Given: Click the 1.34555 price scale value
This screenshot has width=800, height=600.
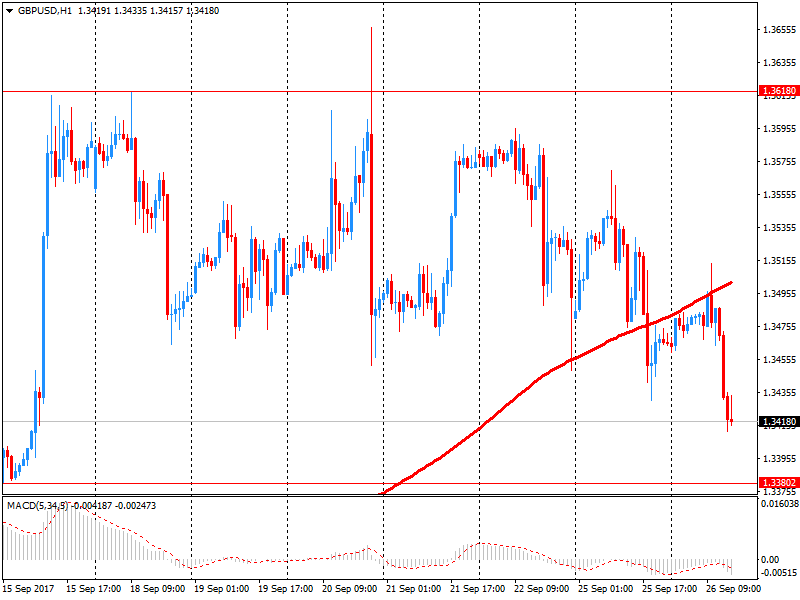Looking at the screenshot, I should (x=779, y=360).
